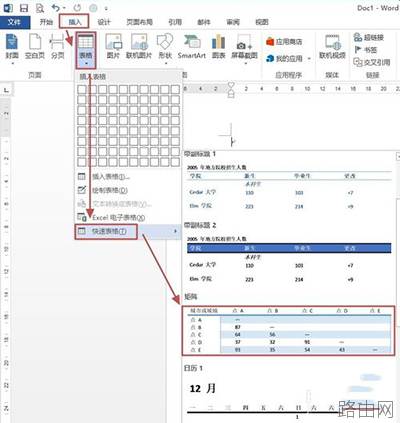
Task: Open the 页面布局 (Page Layout) tab
Action: [x=139, y=22]
